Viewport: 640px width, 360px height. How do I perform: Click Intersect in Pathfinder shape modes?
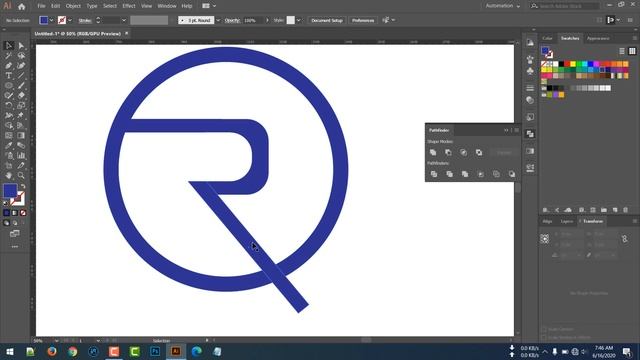click(464, 152)
